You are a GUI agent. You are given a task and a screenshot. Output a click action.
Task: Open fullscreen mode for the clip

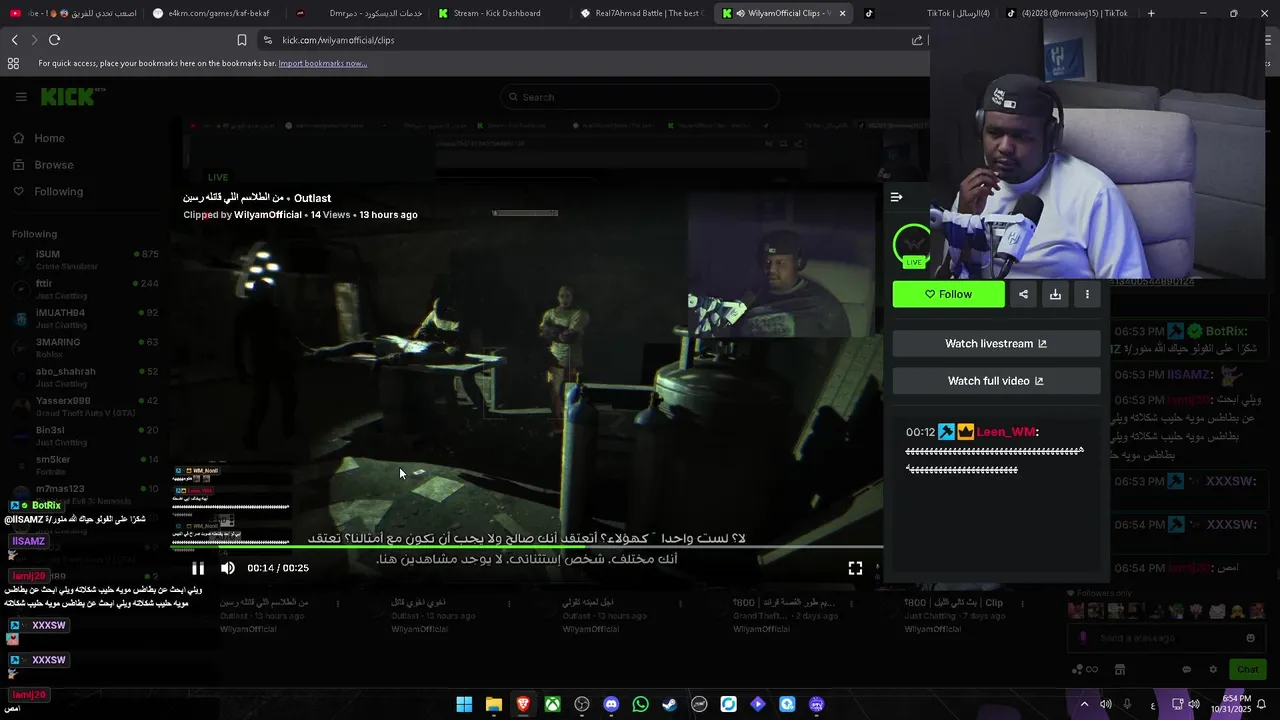(x=855, y=568)
